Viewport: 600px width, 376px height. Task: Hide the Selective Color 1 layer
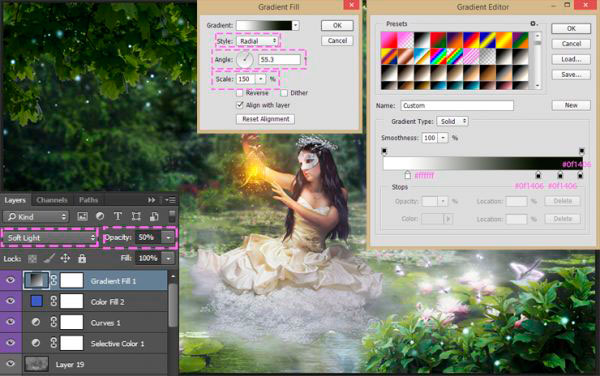click(10, 343)
